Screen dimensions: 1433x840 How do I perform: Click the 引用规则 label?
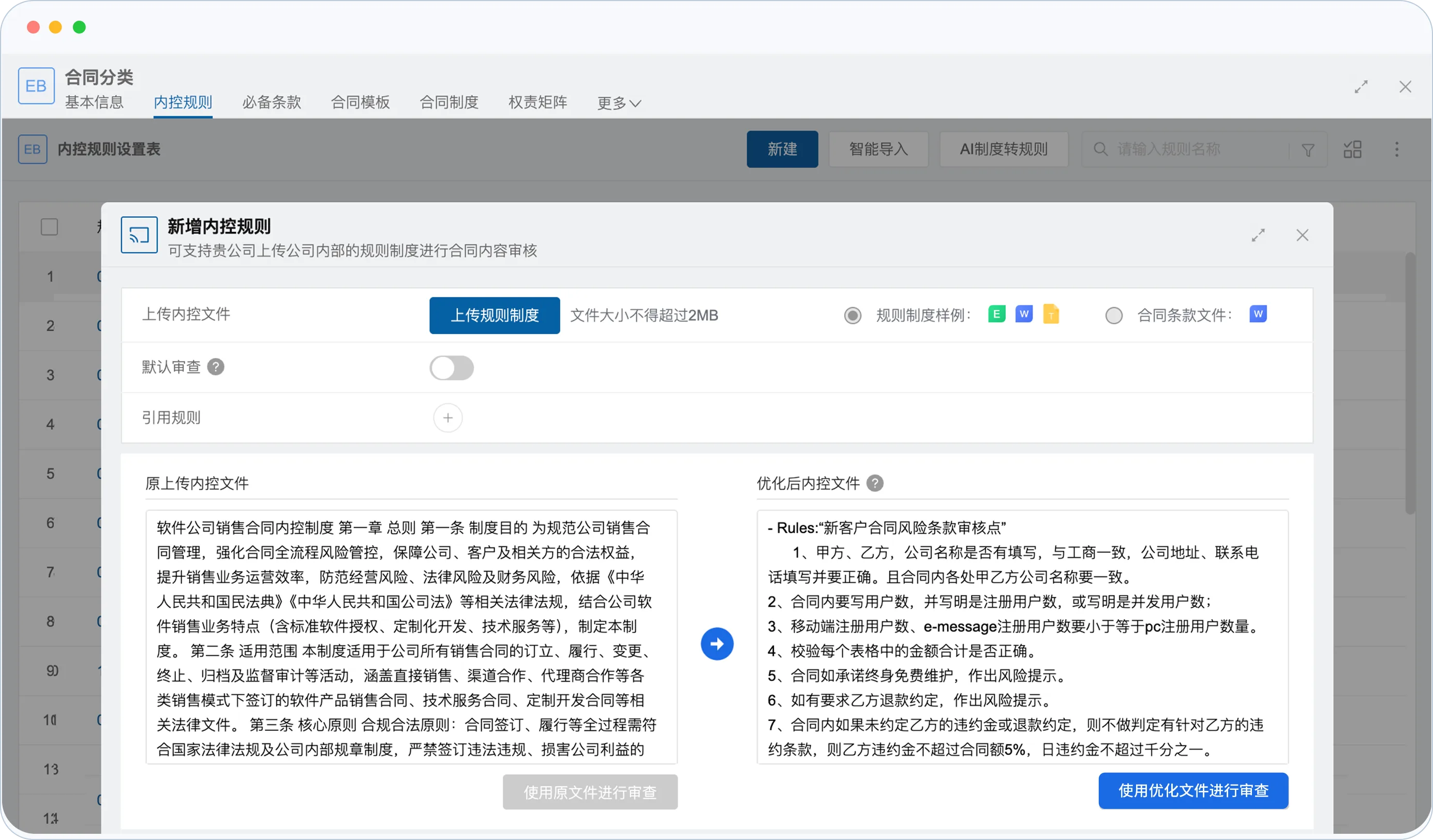coord(171,417)
